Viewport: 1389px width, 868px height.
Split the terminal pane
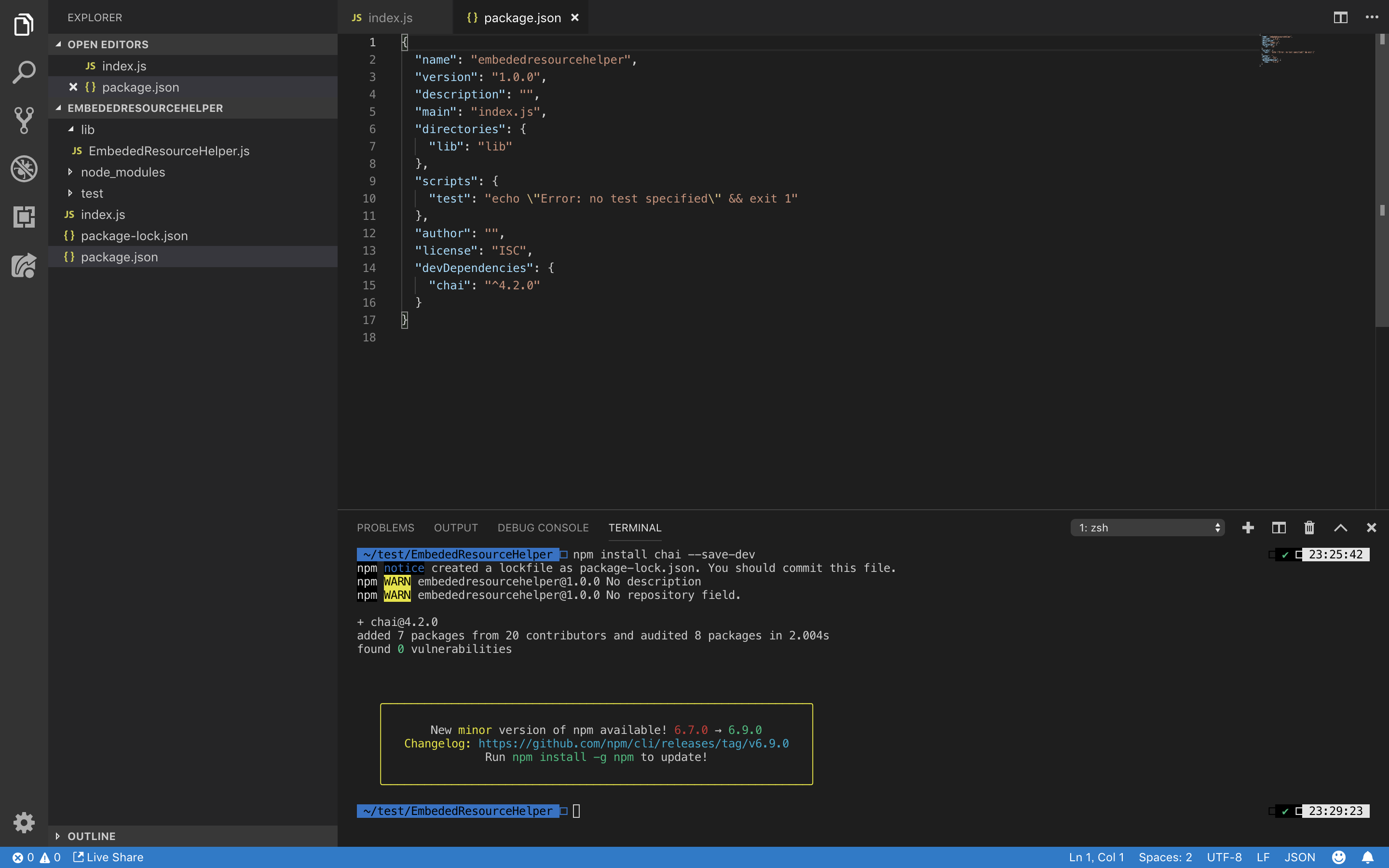coord(1279,528)
